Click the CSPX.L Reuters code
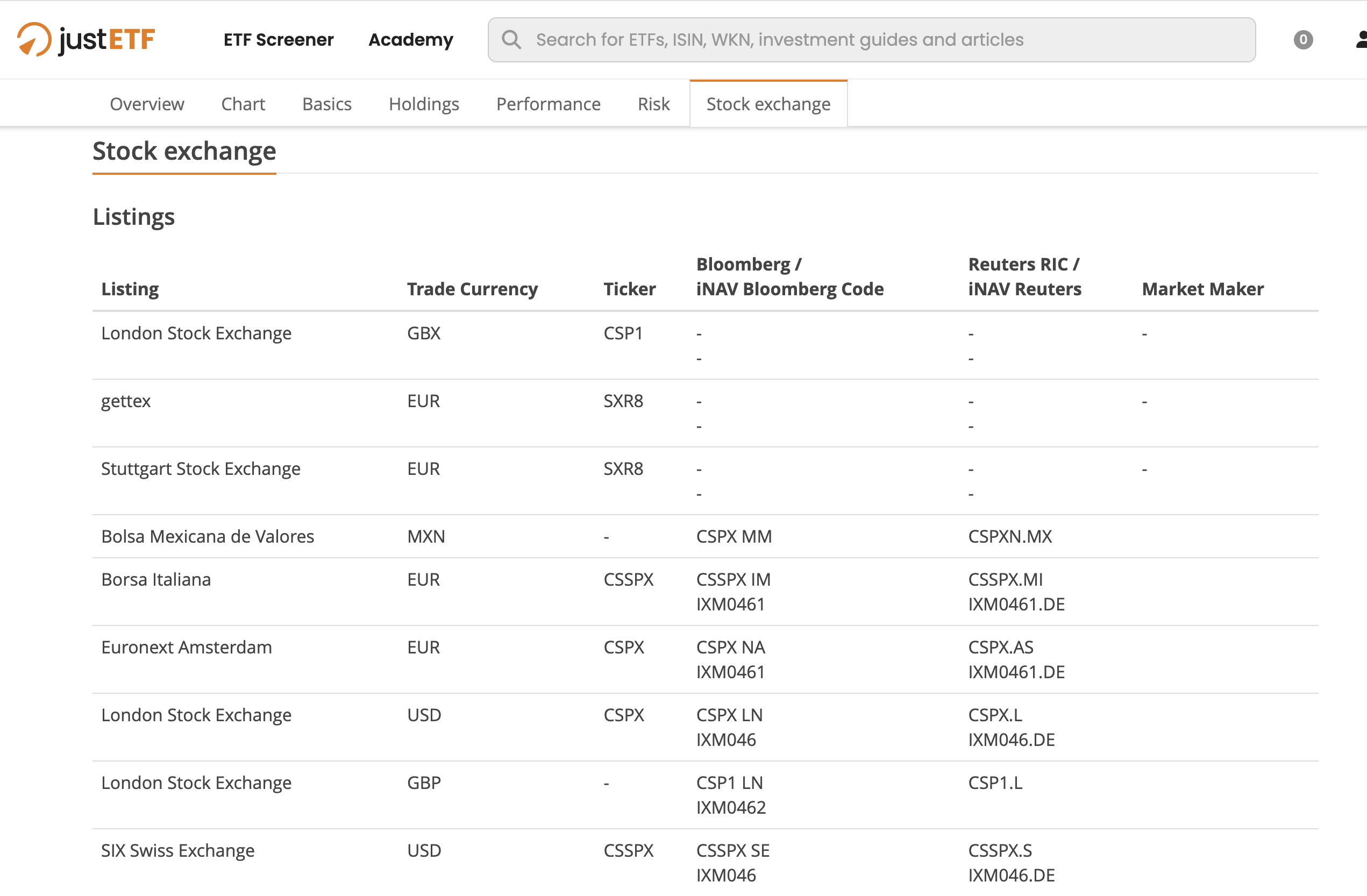This screenshot has height=896, width=1367. pos(995,715)
